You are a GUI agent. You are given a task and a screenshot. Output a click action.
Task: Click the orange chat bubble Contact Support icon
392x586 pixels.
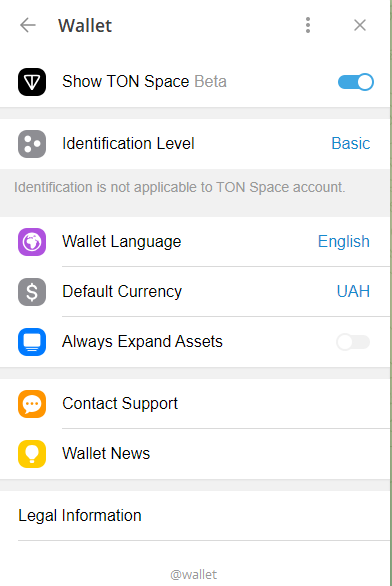pyautogui.click(x=32, y=404)
